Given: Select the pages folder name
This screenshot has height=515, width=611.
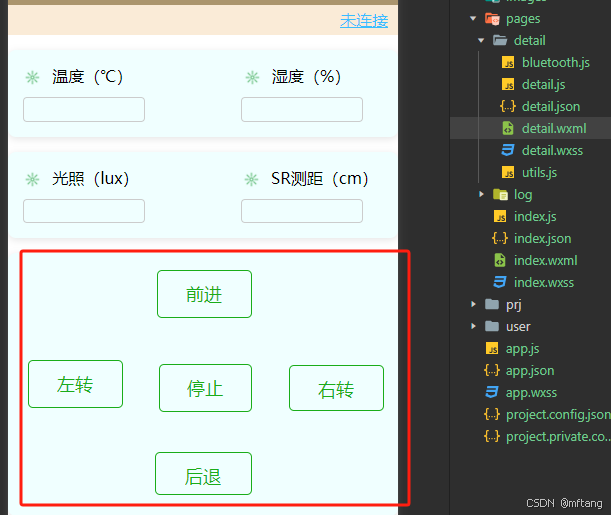Looking at the screenshot, I should click(x=523, y=19).
